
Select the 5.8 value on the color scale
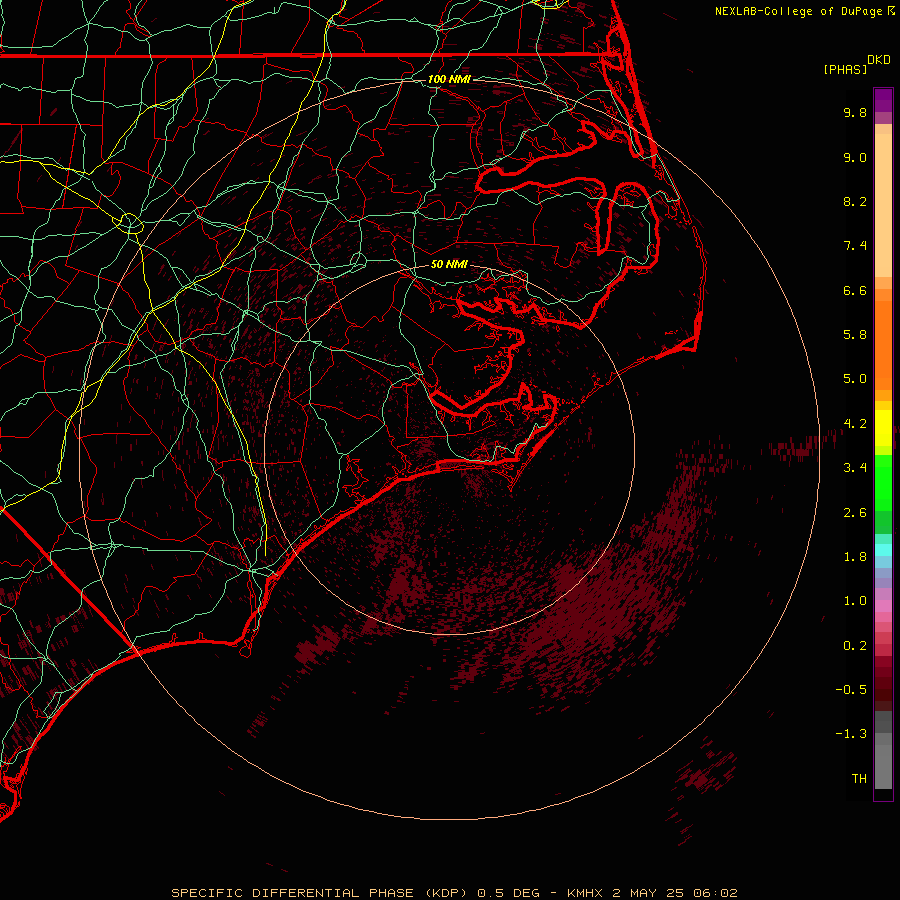coord(855,335)
